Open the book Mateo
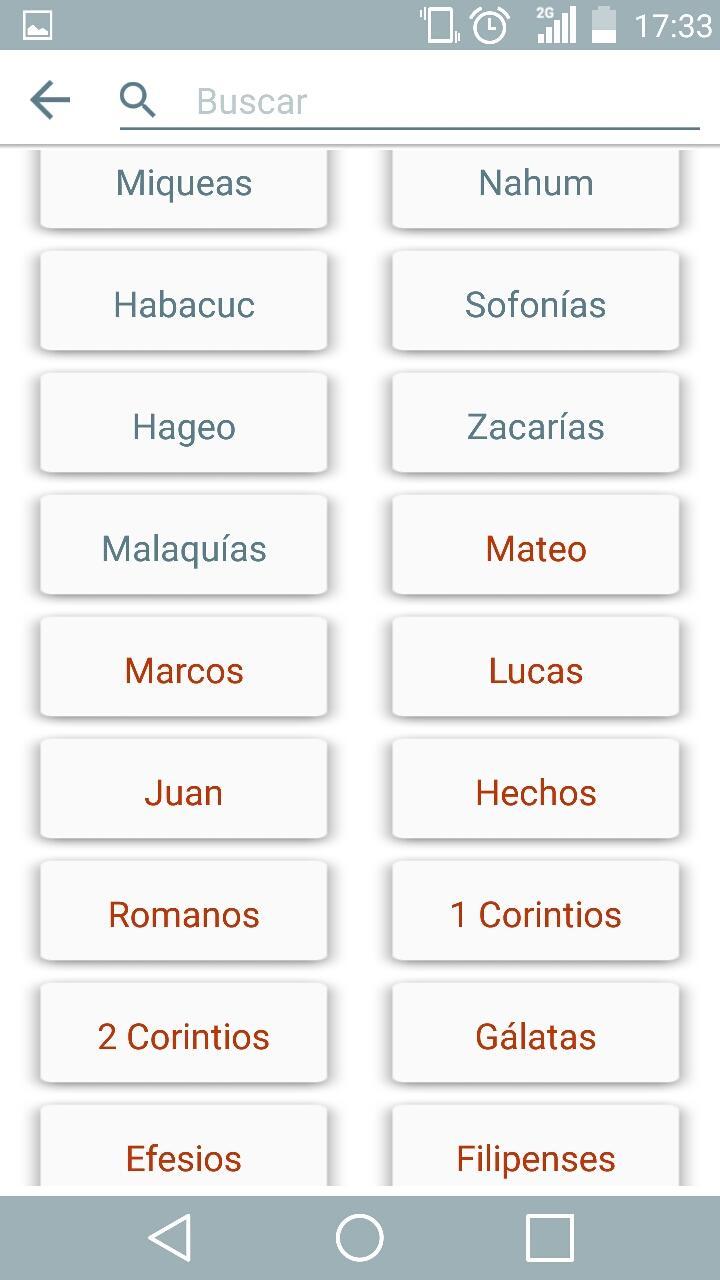The width and height of the screenshot is (720, 1280). (x=536, y=548)
